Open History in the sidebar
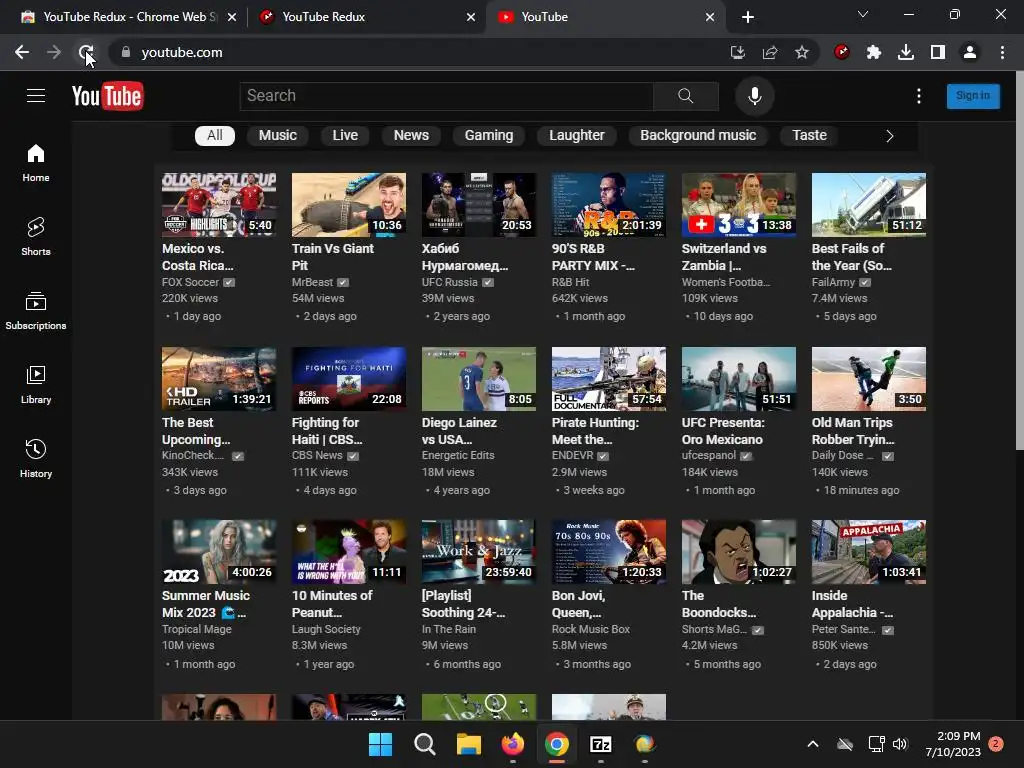Screen dimensions: 1024x768 pyautogui.click(x=36, y=458)
